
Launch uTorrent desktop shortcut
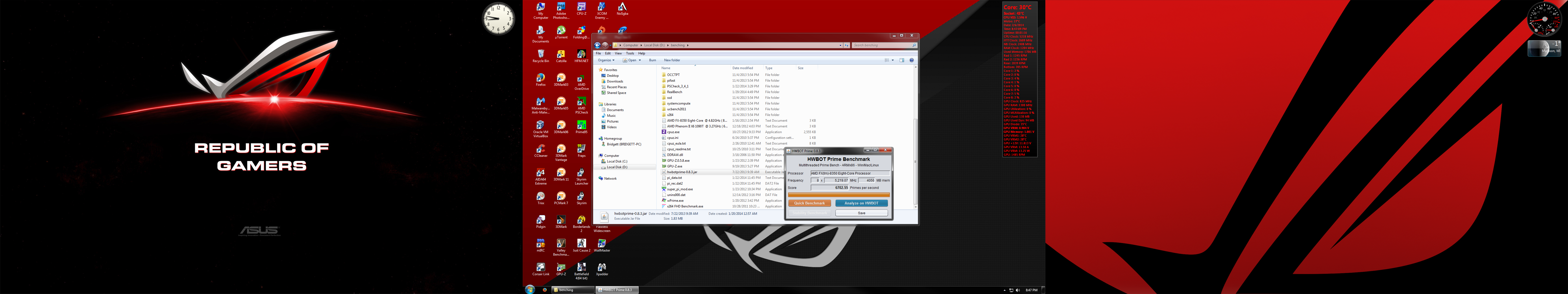pyautogui.click(x=561, y=33)
